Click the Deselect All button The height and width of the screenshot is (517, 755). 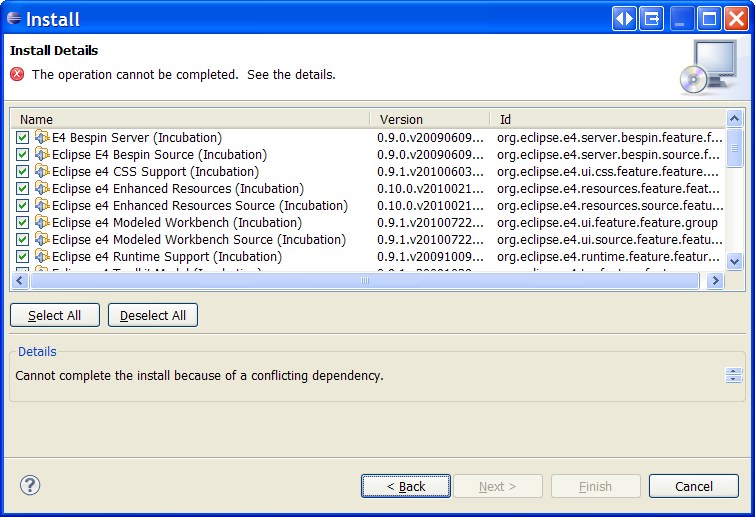click(x=153, y=315)
